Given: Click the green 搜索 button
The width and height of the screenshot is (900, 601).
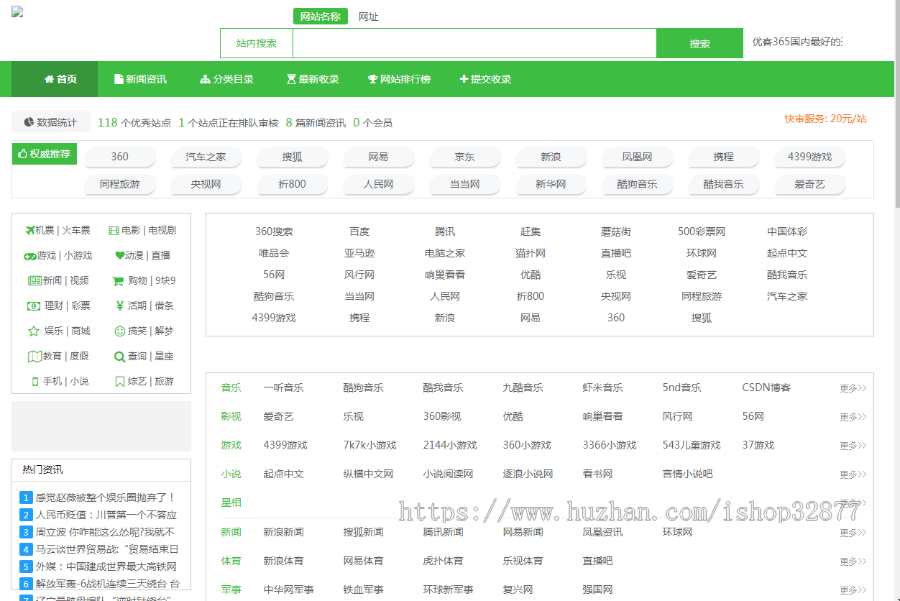Looking at the screenshot, I should click(x=699, y=44).
